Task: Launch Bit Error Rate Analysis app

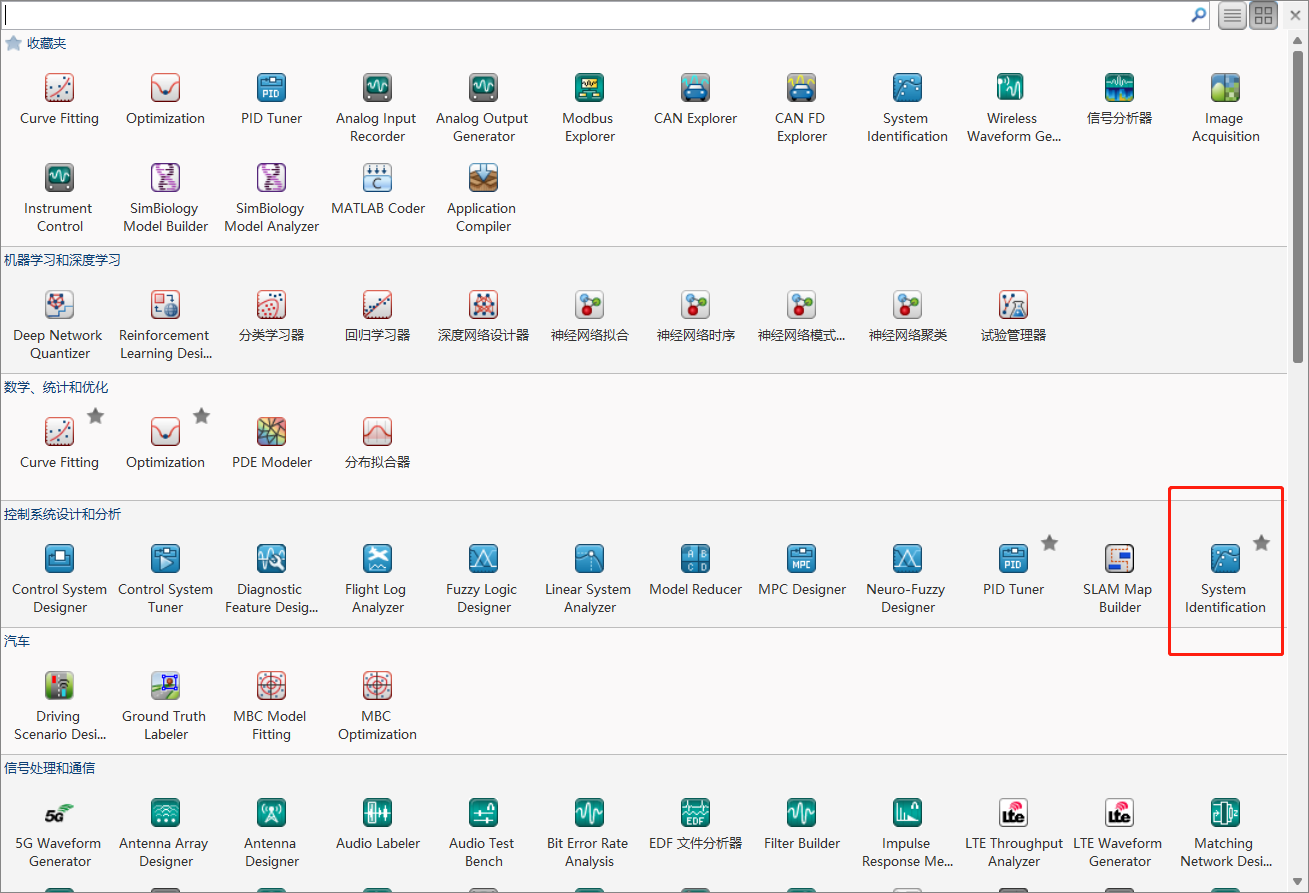Action: click(x=590, y=834)
